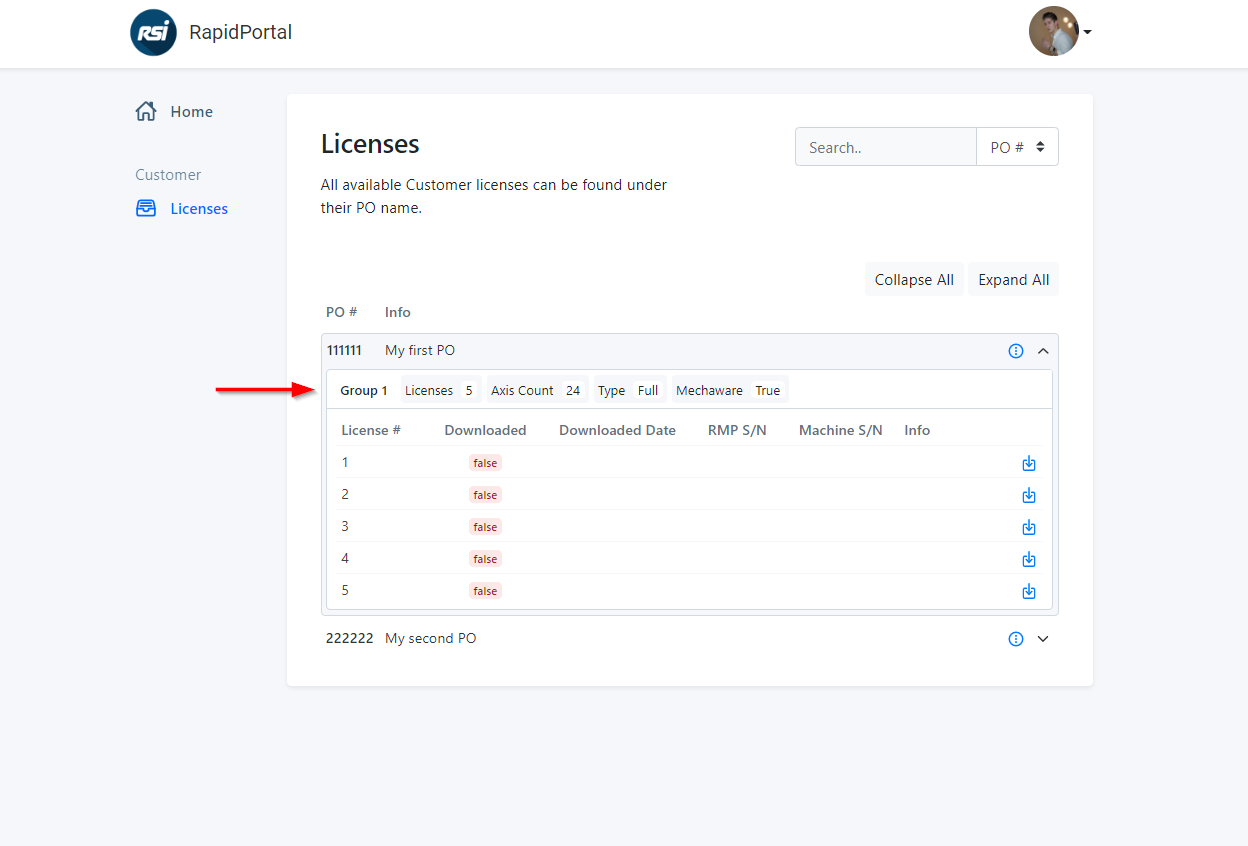The height and width of the screenshot is (846, 1248).
Task: Click the RapidPortal brand title
Action: click(241, 32)
